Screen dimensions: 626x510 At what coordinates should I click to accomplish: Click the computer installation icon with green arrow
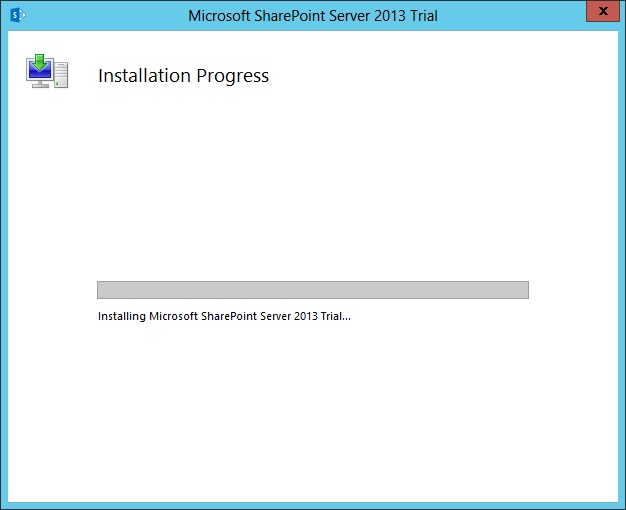pyautogui.click(x=47, y=71)
